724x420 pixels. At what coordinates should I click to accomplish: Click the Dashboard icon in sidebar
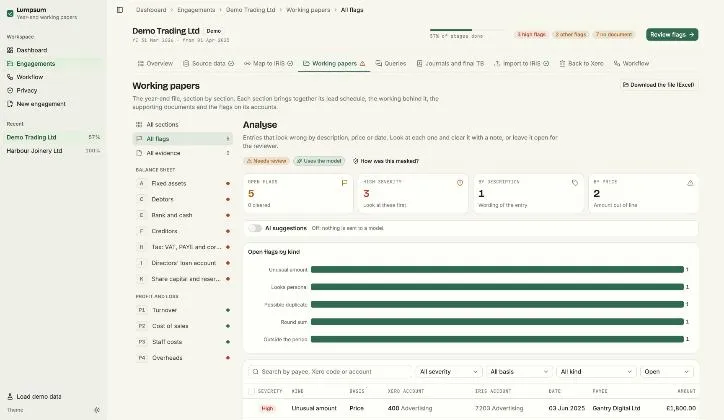(10, 50)
